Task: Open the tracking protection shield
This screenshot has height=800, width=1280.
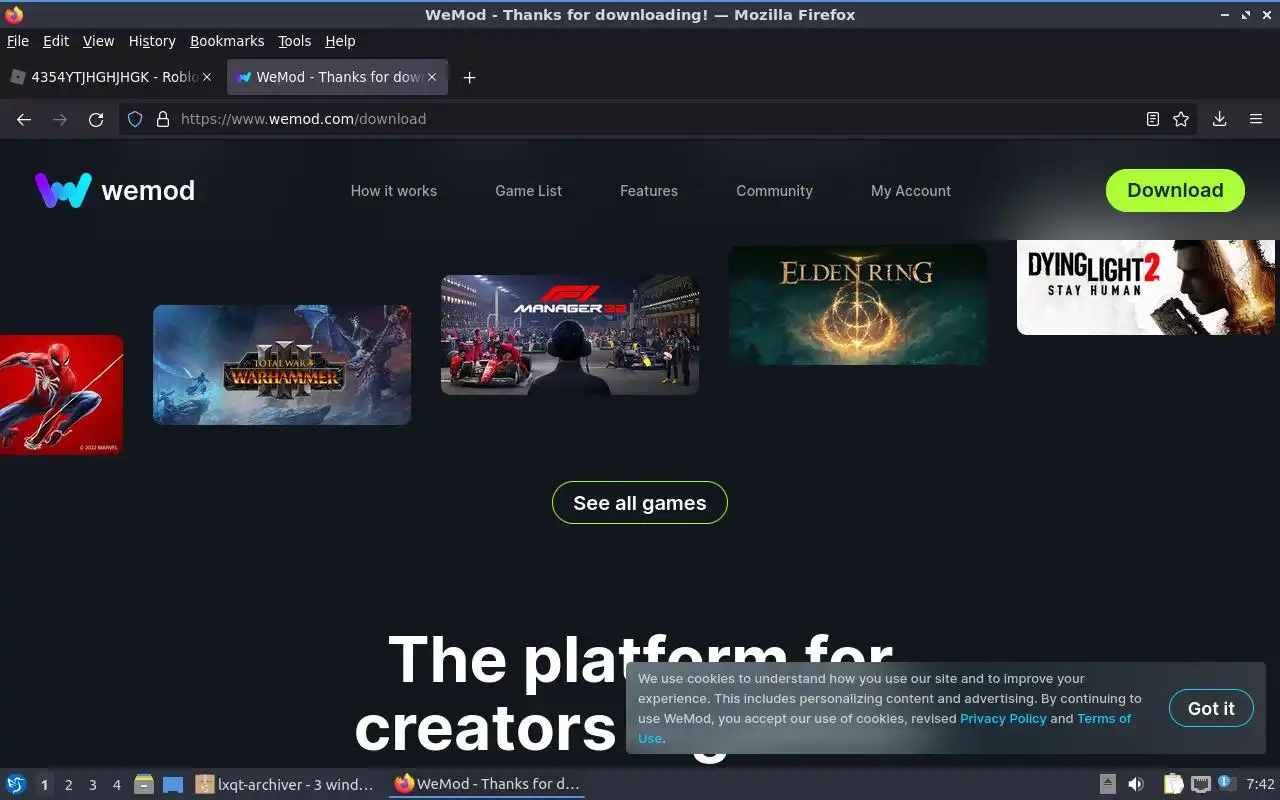Action: pyautogui.click(x=136, y=119)
